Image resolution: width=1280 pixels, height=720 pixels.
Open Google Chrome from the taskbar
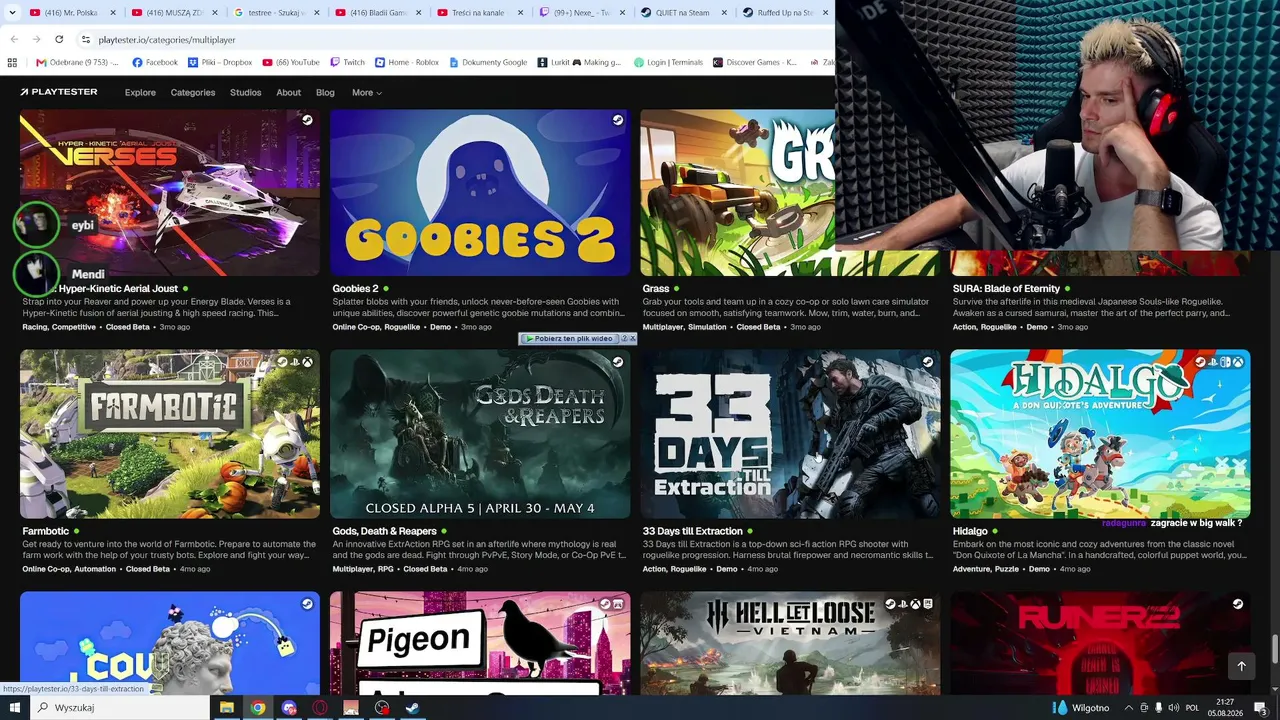[258, 708]
